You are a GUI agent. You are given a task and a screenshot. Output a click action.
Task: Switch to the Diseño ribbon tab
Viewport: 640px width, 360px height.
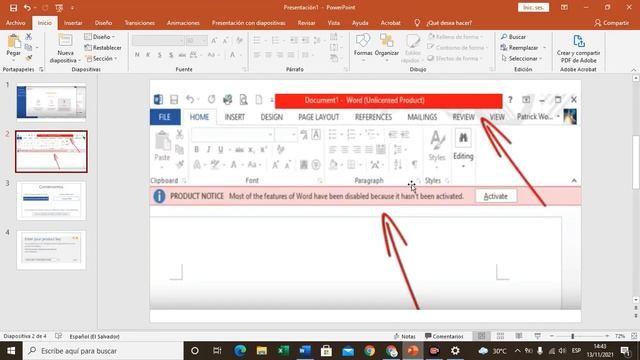(103, 23)
